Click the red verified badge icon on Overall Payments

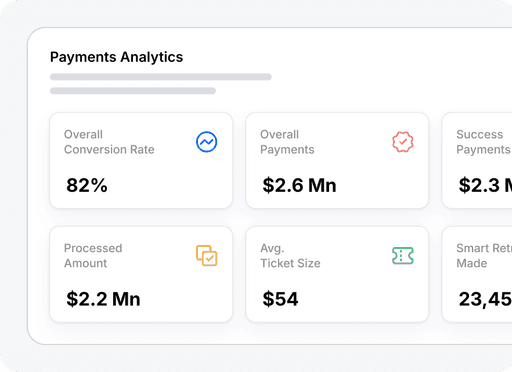click(x=403, y=142)
